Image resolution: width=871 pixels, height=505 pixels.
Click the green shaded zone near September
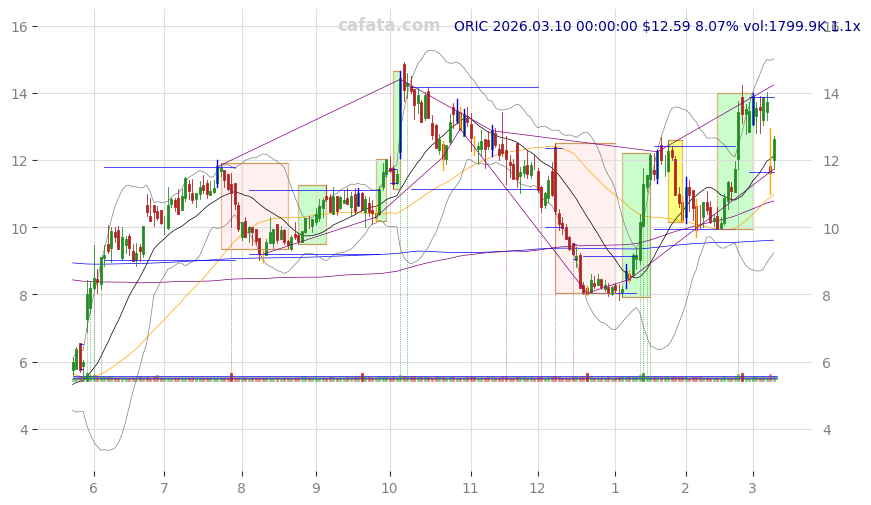(312, 214)
